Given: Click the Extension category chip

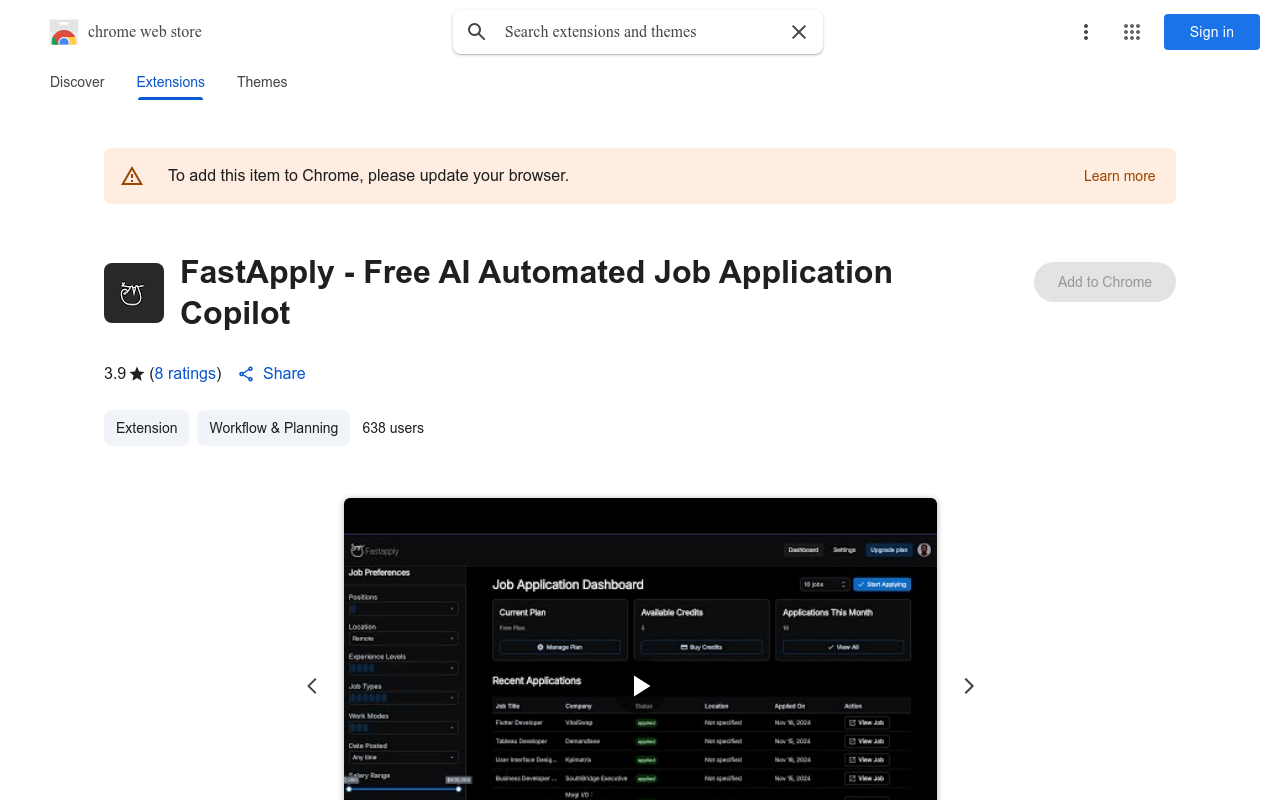Looking at the screenshot, I should pyautogui.click(x=146, y=428).
